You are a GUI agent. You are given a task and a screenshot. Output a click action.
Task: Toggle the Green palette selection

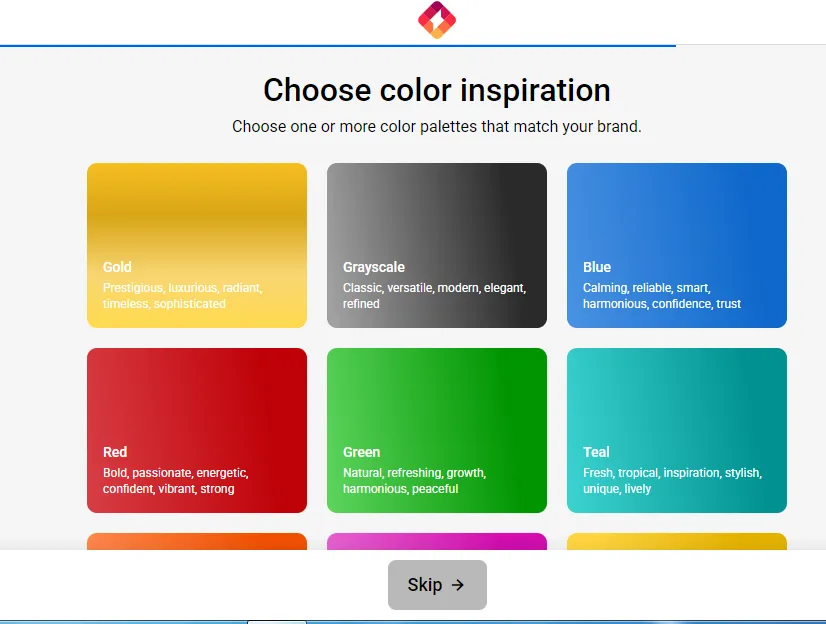point(437,430)
